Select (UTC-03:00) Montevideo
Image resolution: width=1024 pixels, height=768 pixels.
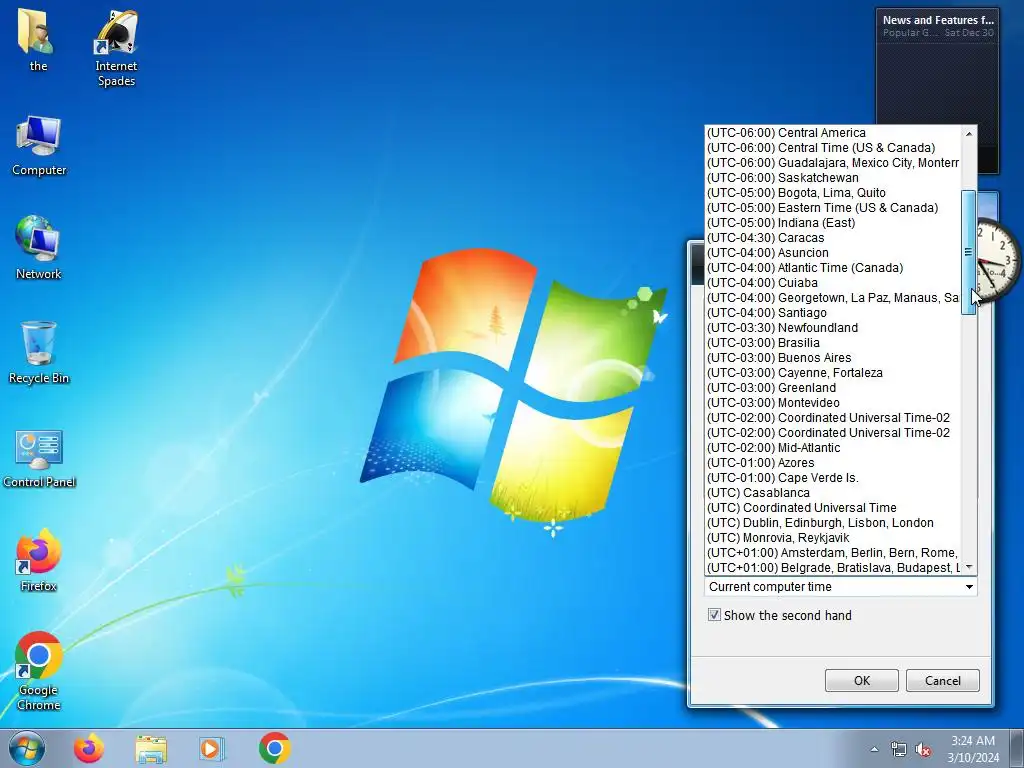pyautogui.click(x=833, y=403)
